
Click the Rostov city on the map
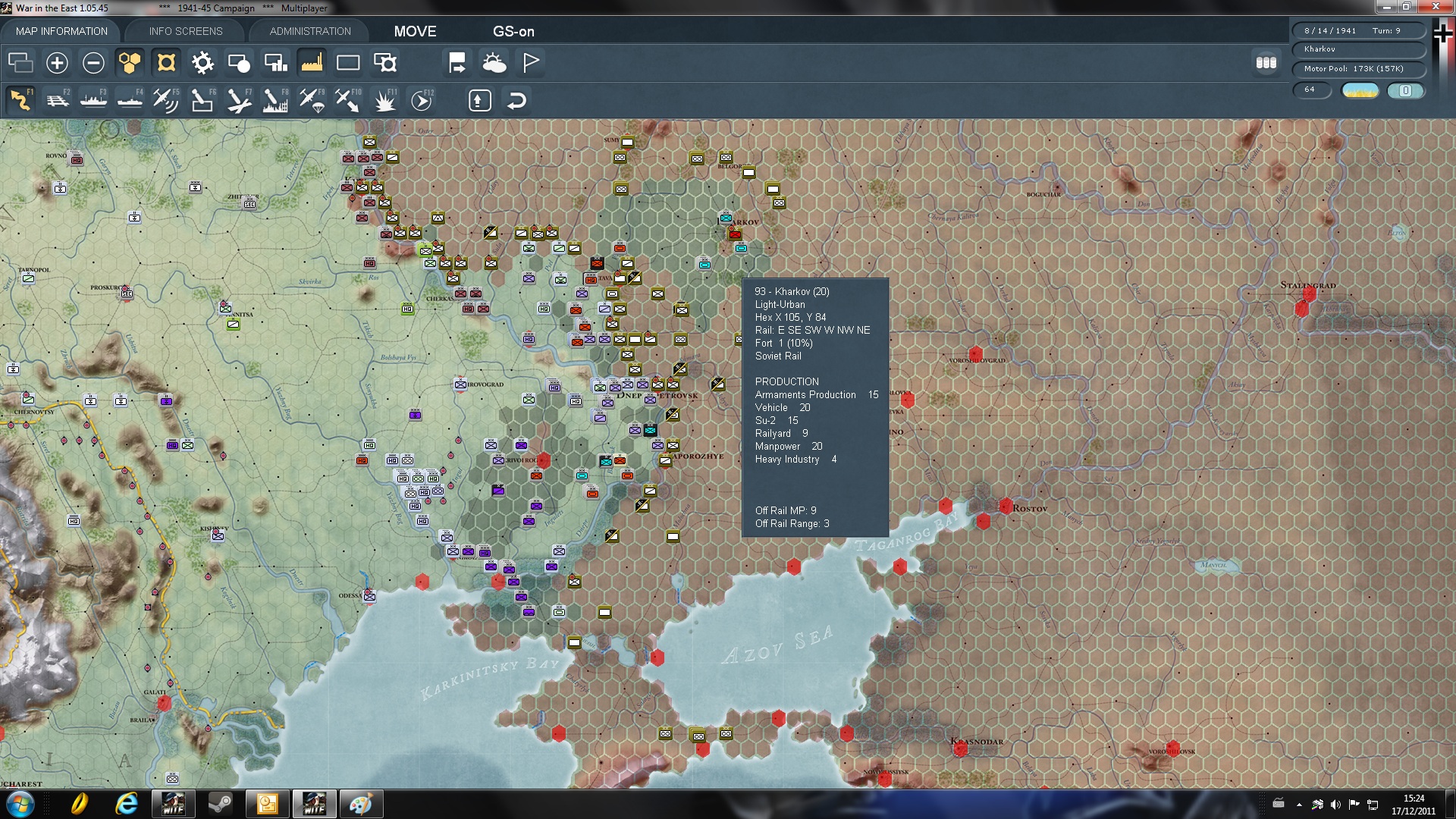click(x=1030, y=509)
